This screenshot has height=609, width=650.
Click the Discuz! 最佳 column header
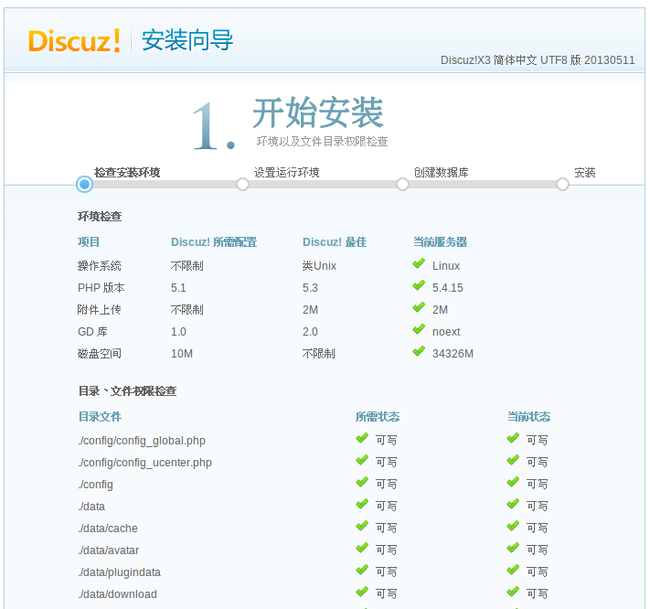click(335, 242)
